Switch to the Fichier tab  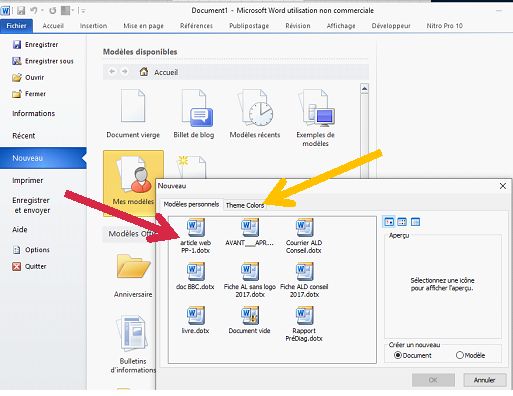pyautogui.click(x=16, y=26)
